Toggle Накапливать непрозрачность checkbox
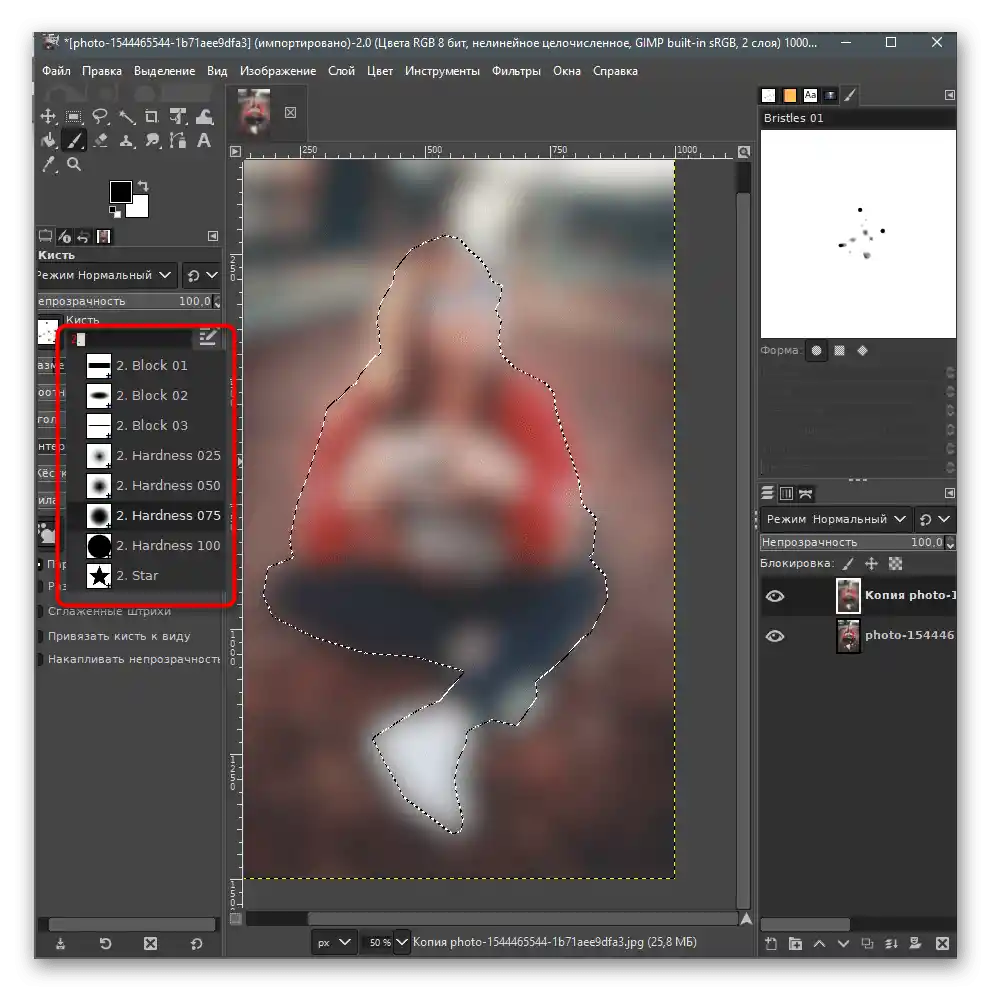This screenshot has height=991, width=989. click(x=41, y=659)
